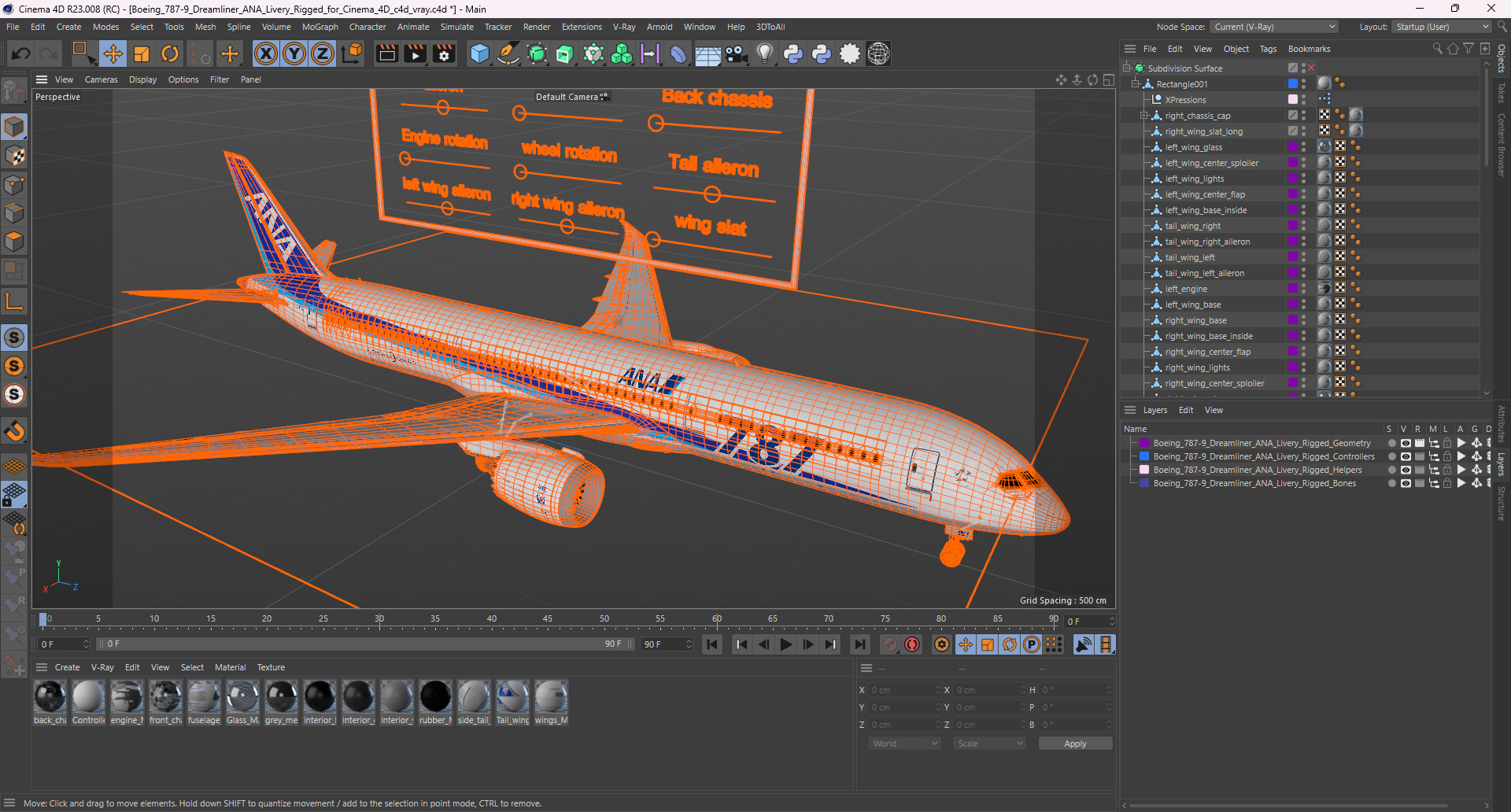Open Edit Render Settings icon
Screen dimensions: 1511x812
pos(444,54)
